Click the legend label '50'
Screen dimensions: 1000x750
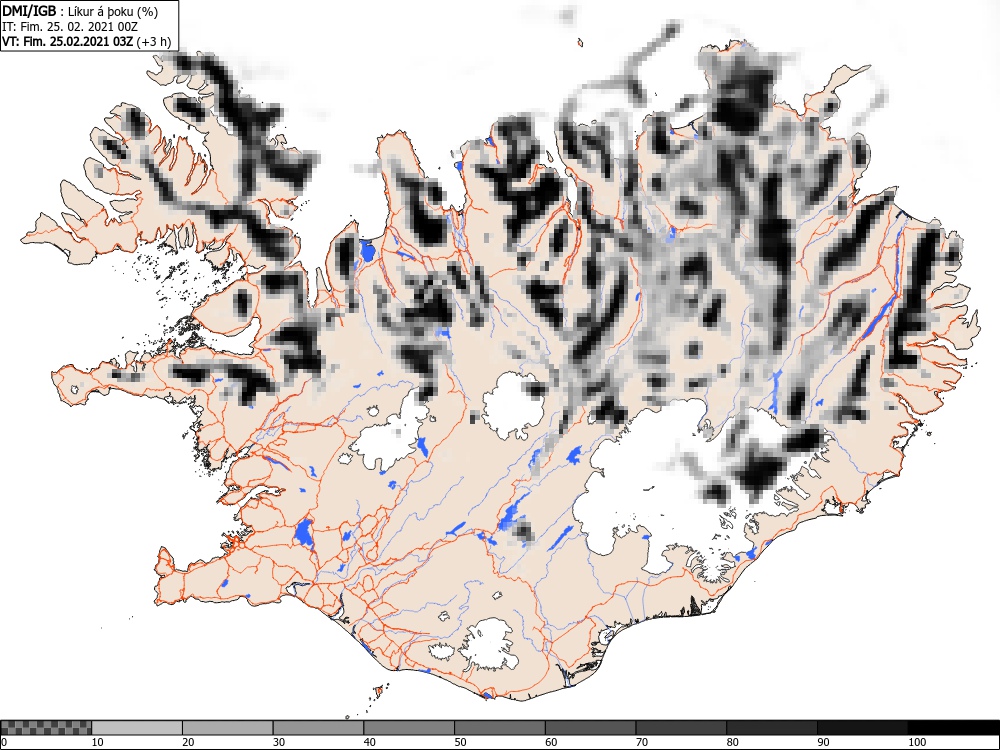tap(460, 742)
